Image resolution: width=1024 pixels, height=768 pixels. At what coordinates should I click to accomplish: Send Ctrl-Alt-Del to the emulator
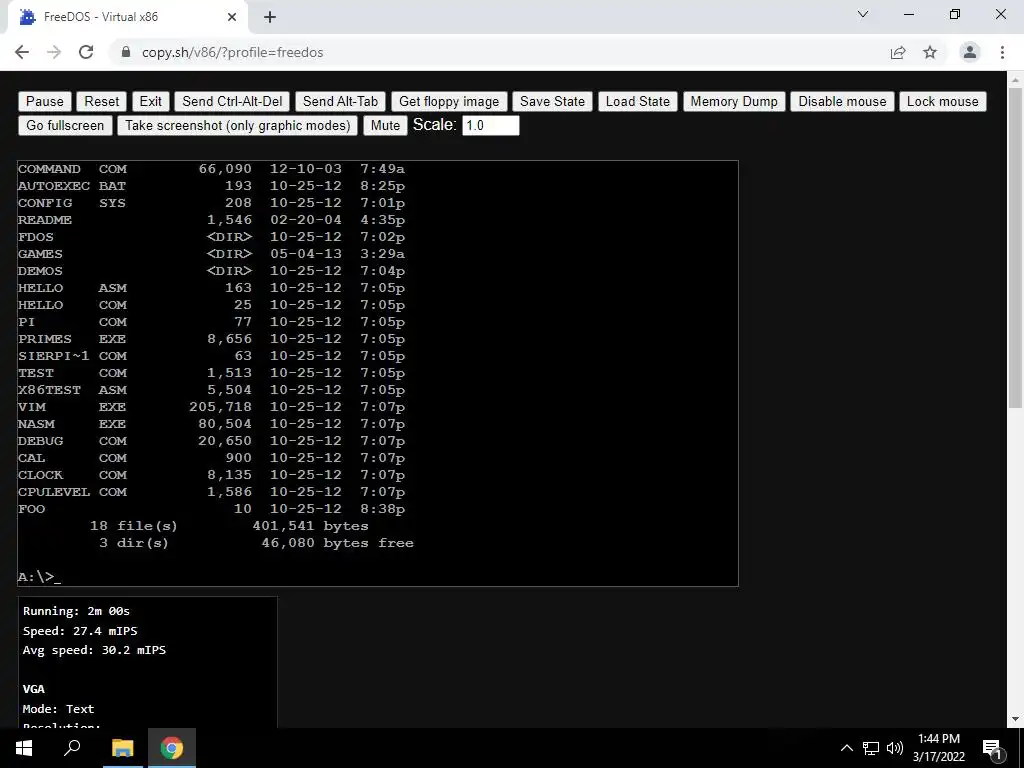(x=232, y=101)
